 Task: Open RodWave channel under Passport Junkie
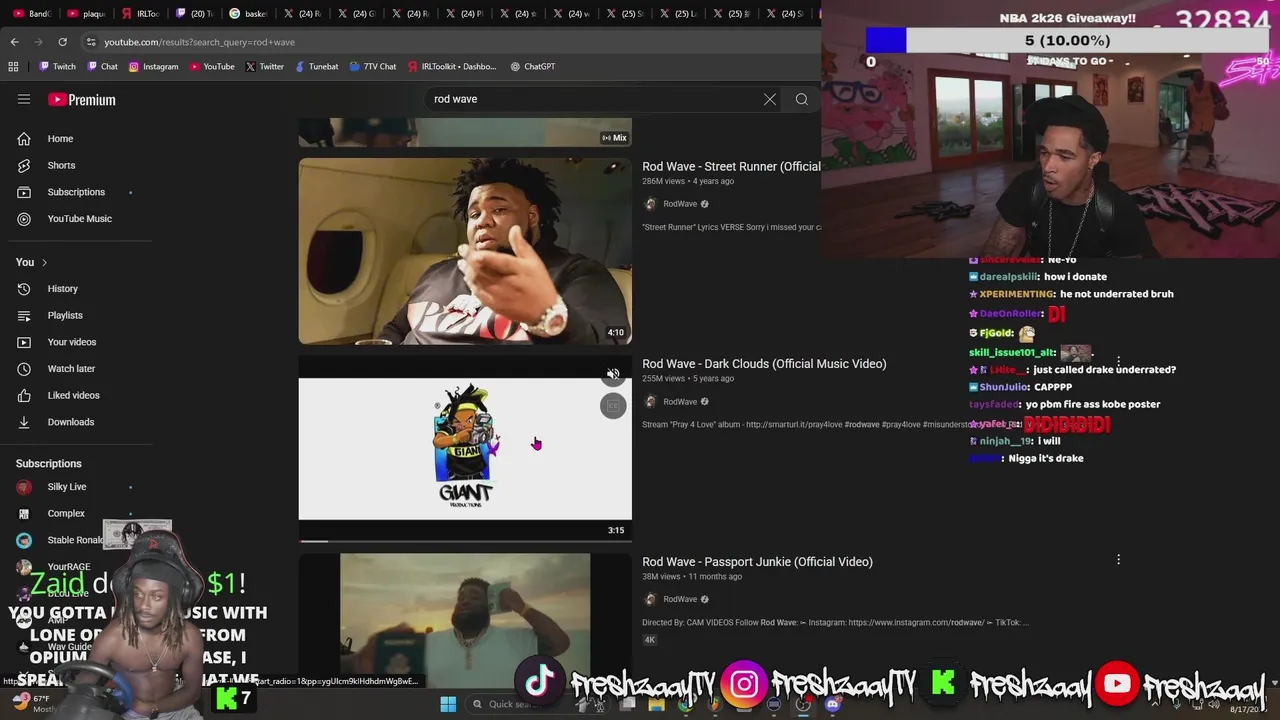click(x=680, y=599)
